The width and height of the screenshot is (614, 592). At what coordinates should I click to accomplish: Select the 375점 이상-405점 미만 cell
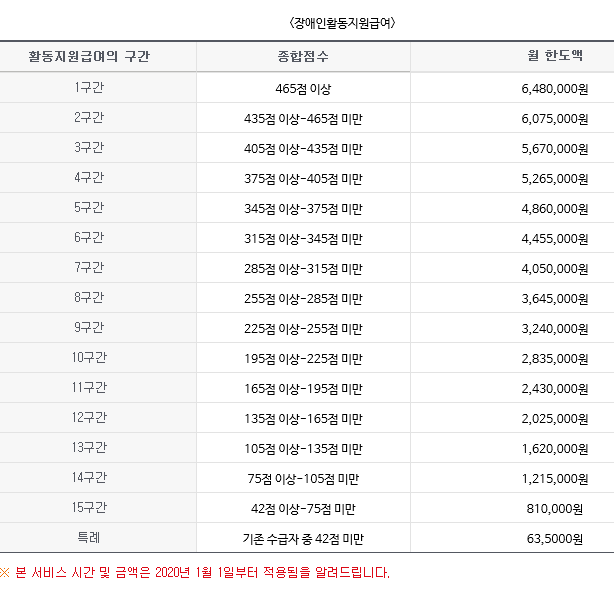tap(303, 179)
